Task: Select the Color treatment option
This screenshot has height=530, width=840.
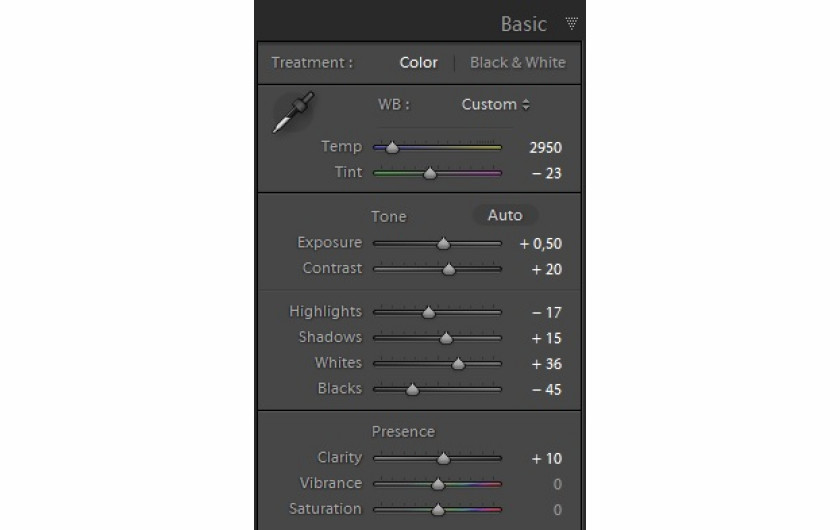Action: [418, 62]
